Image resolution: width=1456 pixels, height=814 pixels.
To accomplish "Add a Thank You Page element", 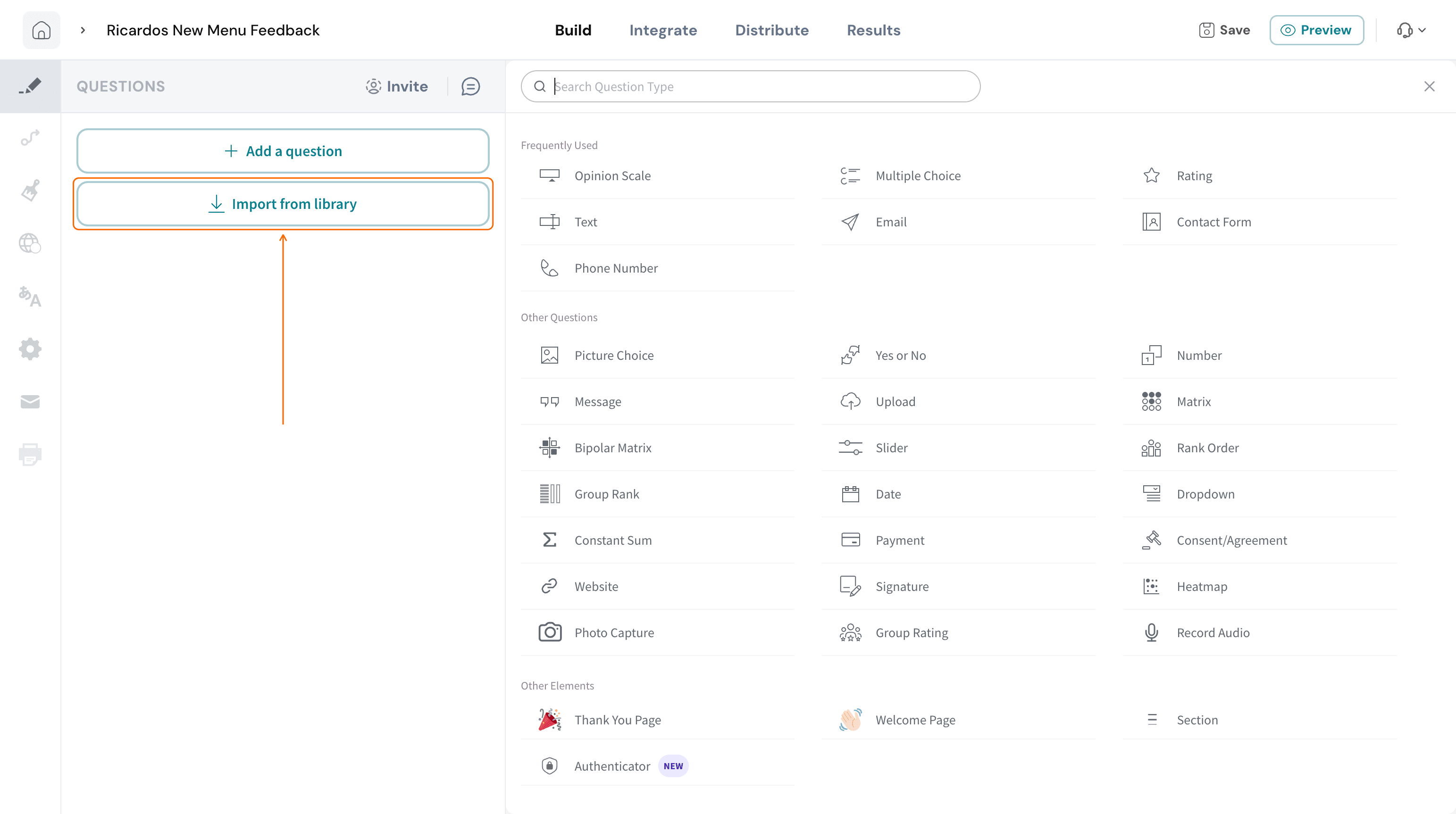I will click(x=657, y=720).
